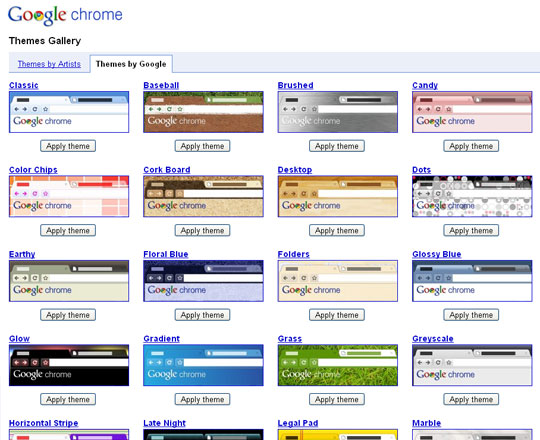Open the Classic theme link
This screenshot has width=540, height=440.
(24, 85)
